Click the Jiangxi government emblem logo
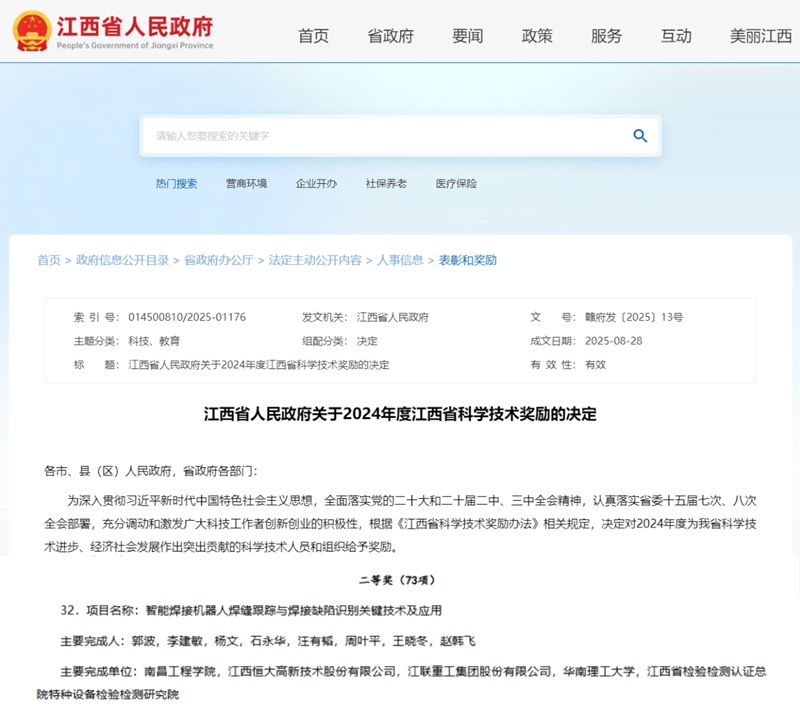Viewport: 800px width, 710px height. (x=32, y=31)
